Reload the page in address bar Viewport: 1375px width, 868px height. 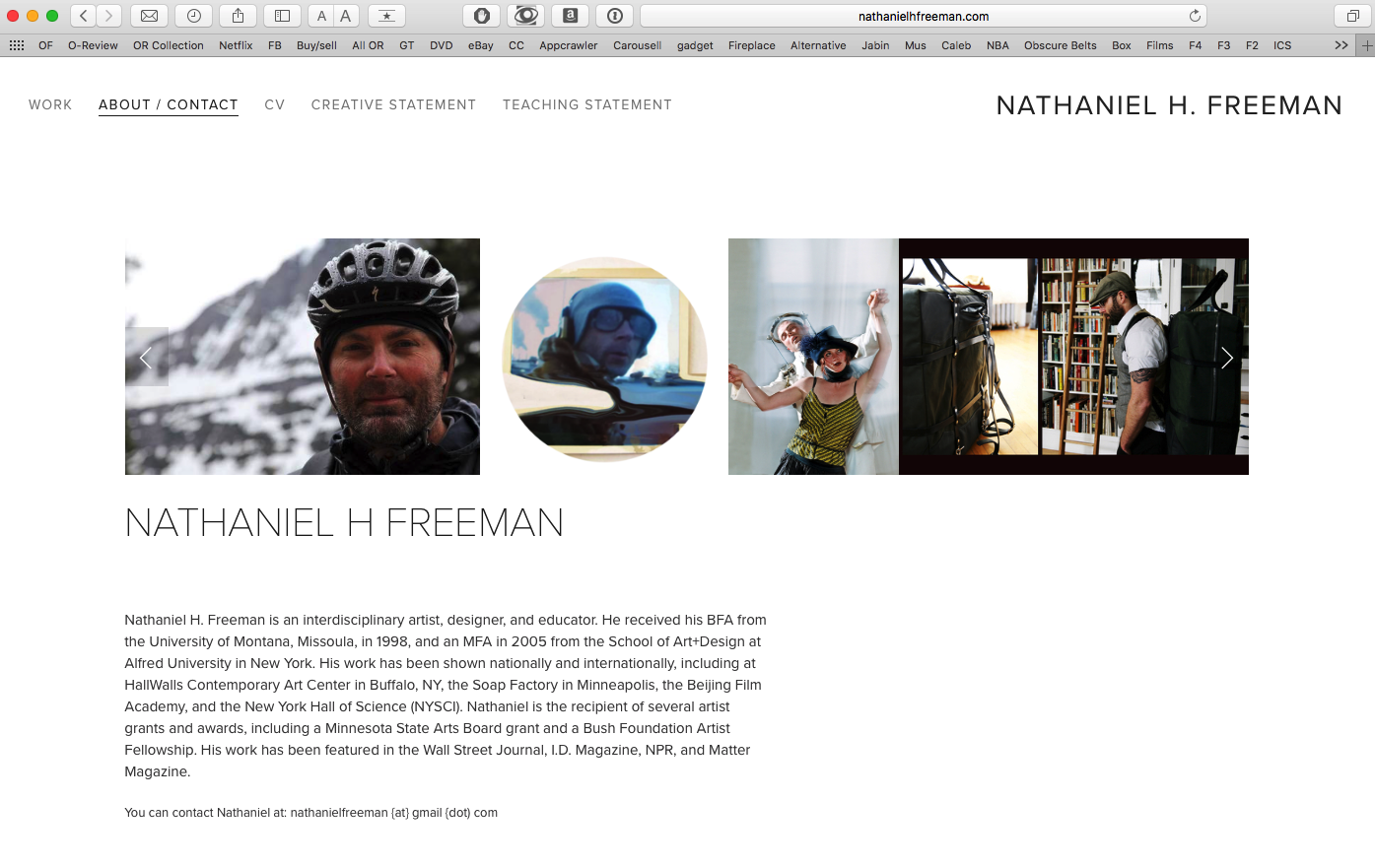1195,16
